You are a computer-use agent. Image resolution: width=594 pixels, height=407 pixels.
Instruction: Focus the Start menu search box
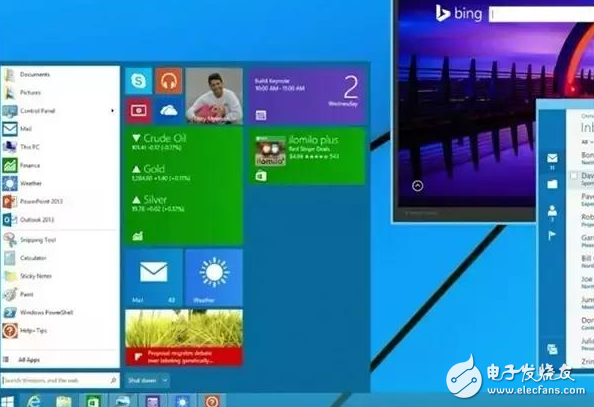pos(60,380)
